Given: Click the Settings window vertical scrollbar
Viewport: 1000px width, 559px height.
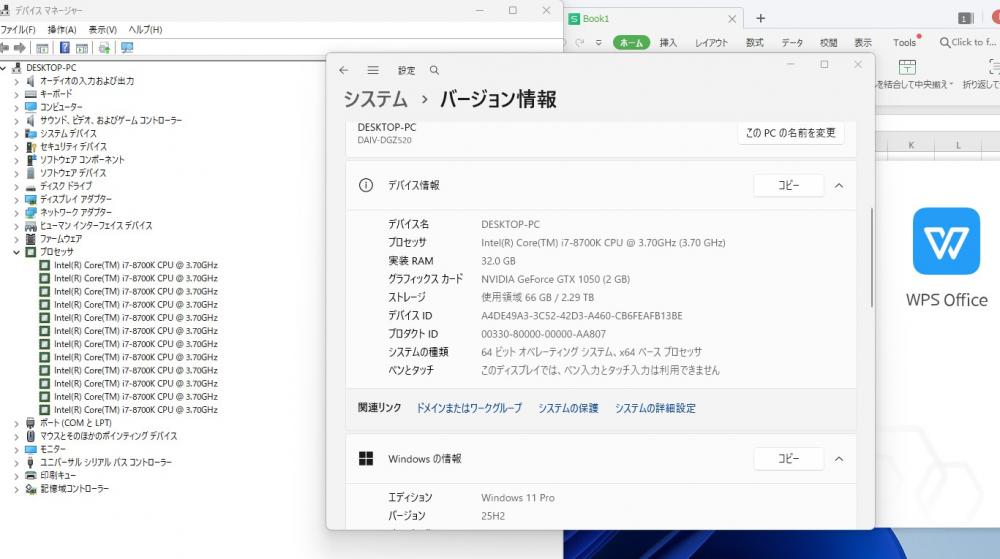Looking at the screenshot, I should click(871, 257).
